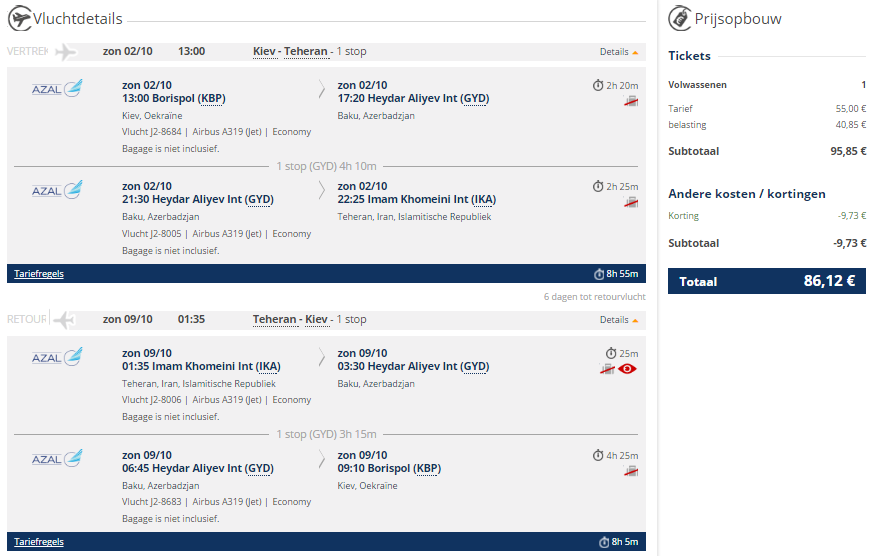Click the departing plane icon beside VERTREK
873x556 pixels.
click(x=66, y=52)
